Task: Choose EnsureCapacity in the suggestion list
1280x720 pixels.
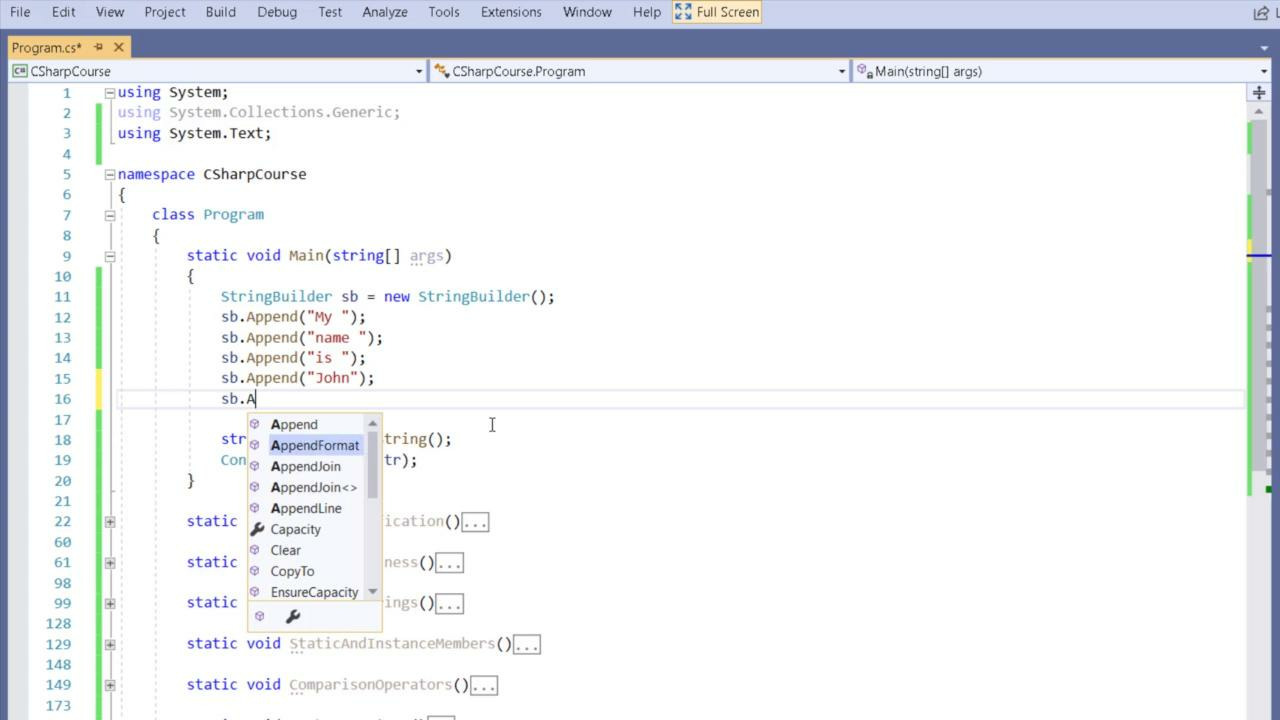Action: [314, 592]
